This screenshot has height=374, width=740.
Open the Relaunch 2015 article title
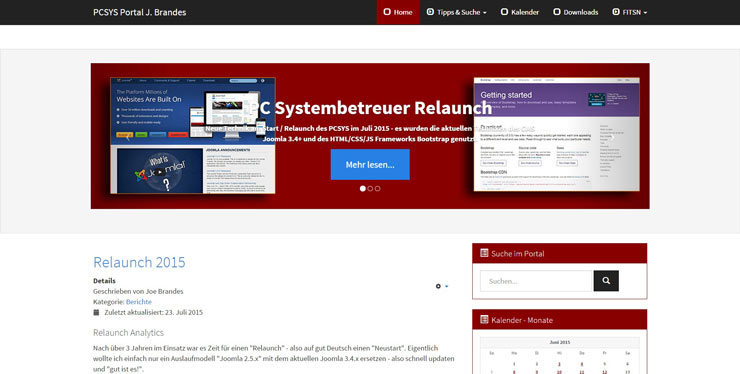pyautogui.click(x=139, y=262)
